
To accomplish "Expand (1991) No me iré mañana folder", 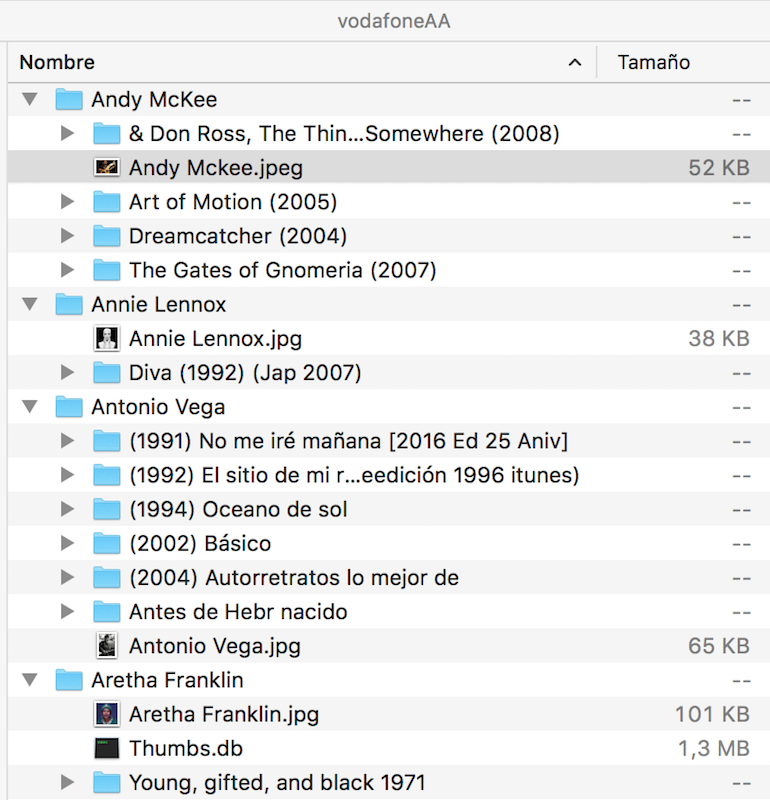I will pos(67,441).
